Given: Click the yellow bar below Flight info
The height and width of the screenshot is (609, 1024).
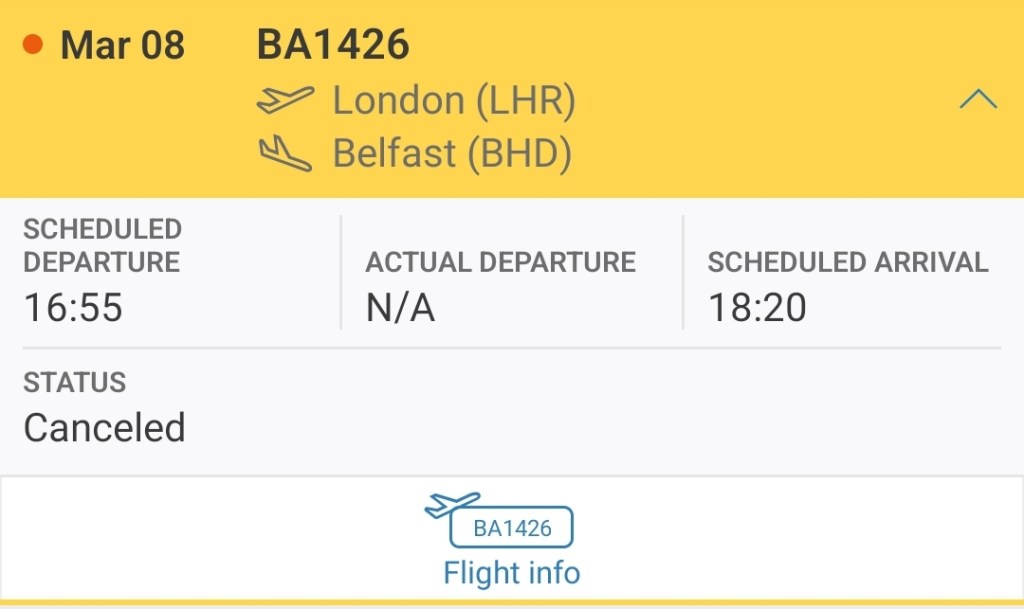Looking at the screenshot, I should pos(511,603).
